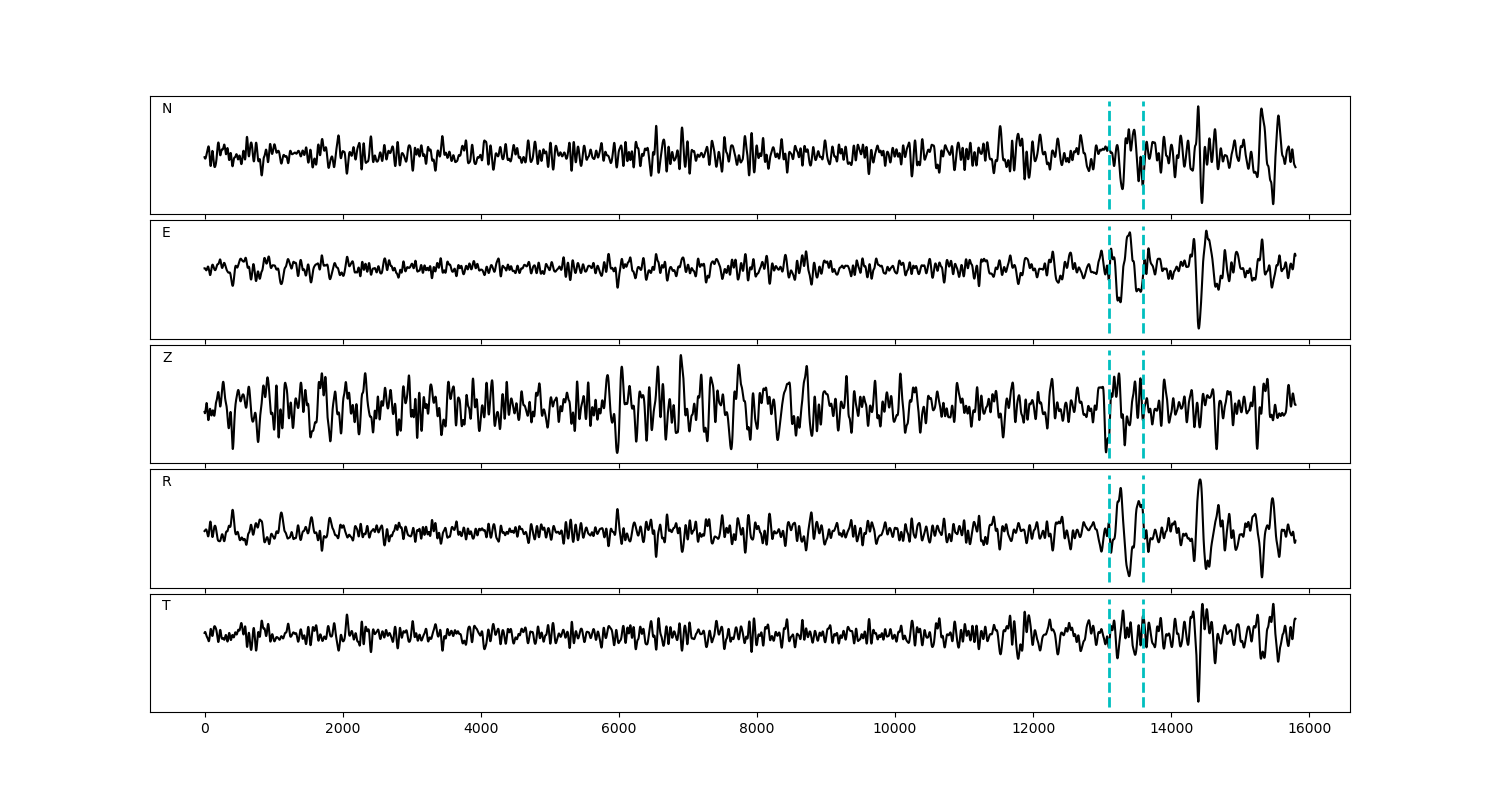Click second cyan dashed line in N panel
Image resolution: width=1500 pixels, height=800 pixels.
point(1143,155)
